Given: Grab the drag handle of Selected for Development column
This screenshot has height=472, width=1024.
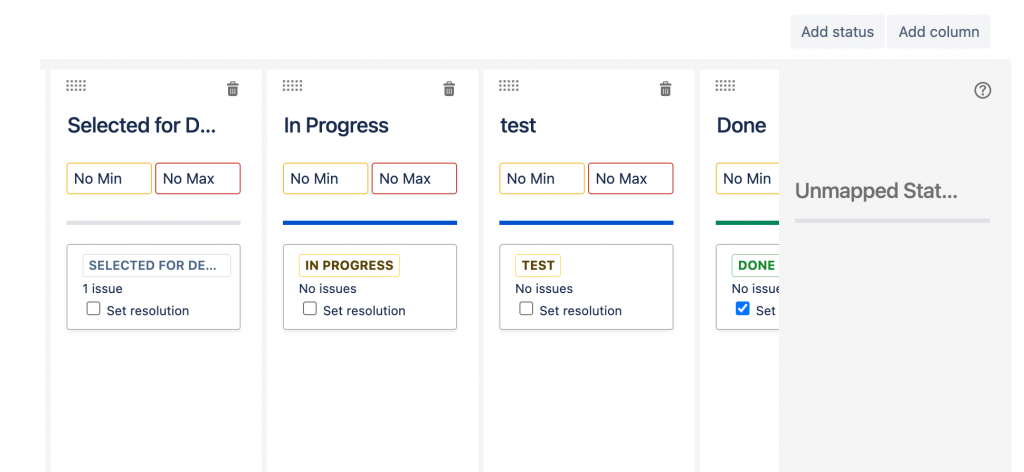Looking at the screenshot, I should [76, 86].
